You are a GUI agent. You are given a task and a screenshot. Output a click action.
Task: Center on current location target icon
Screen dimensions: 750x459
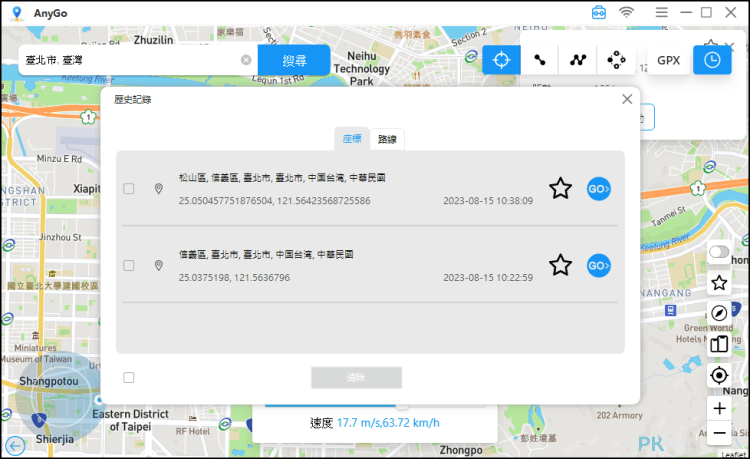coord(719,375)
